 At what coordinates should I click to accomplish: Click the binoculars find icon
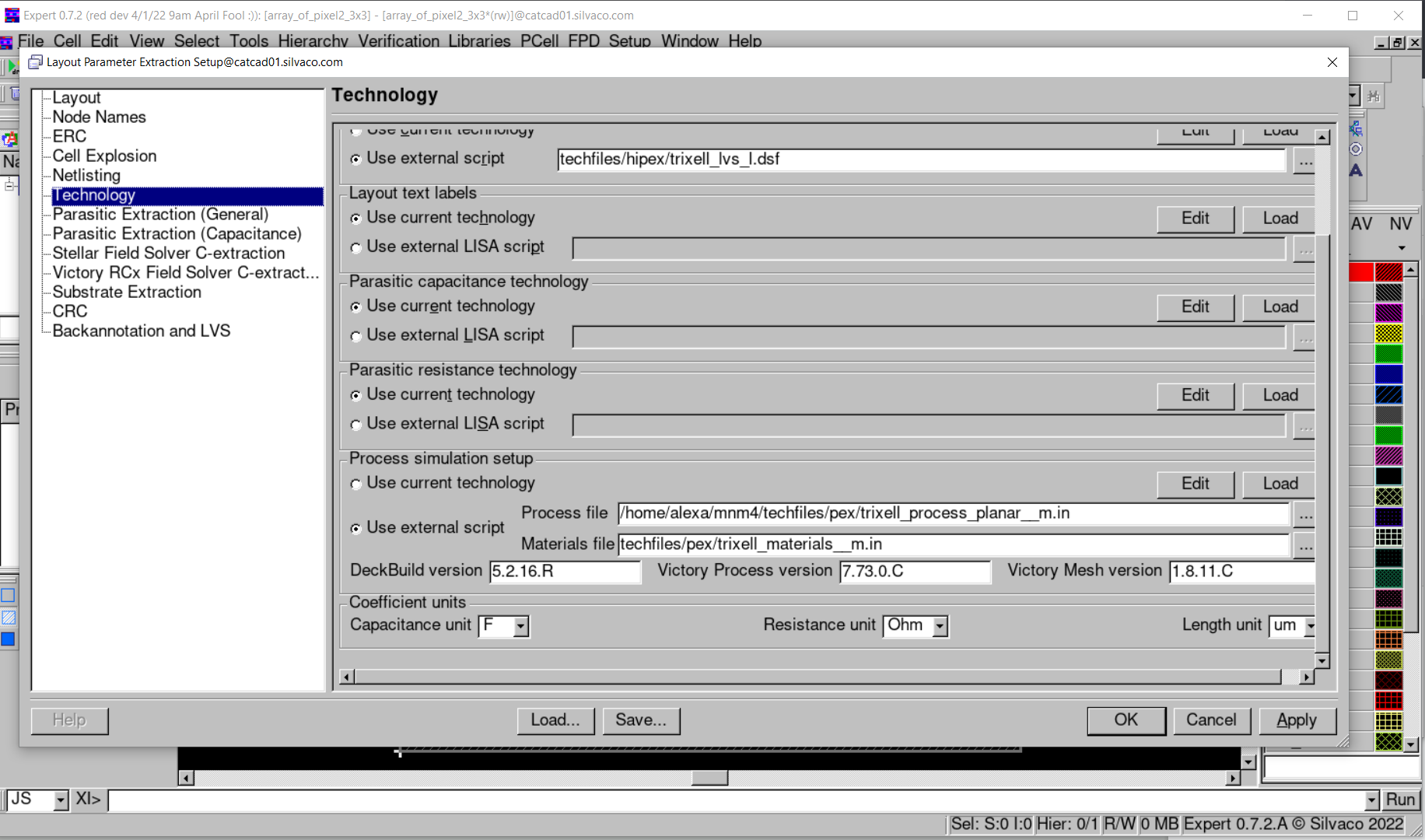click(x=1373, y=96)
